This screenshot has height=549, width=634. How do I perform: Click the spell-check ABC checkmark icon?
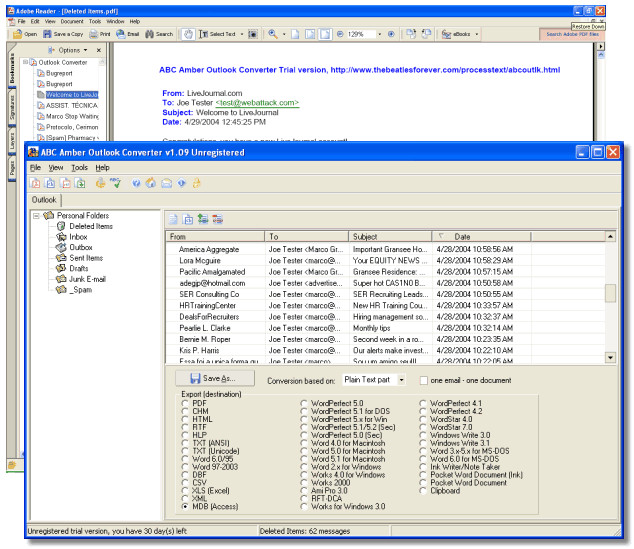click(x=116, y=183)
